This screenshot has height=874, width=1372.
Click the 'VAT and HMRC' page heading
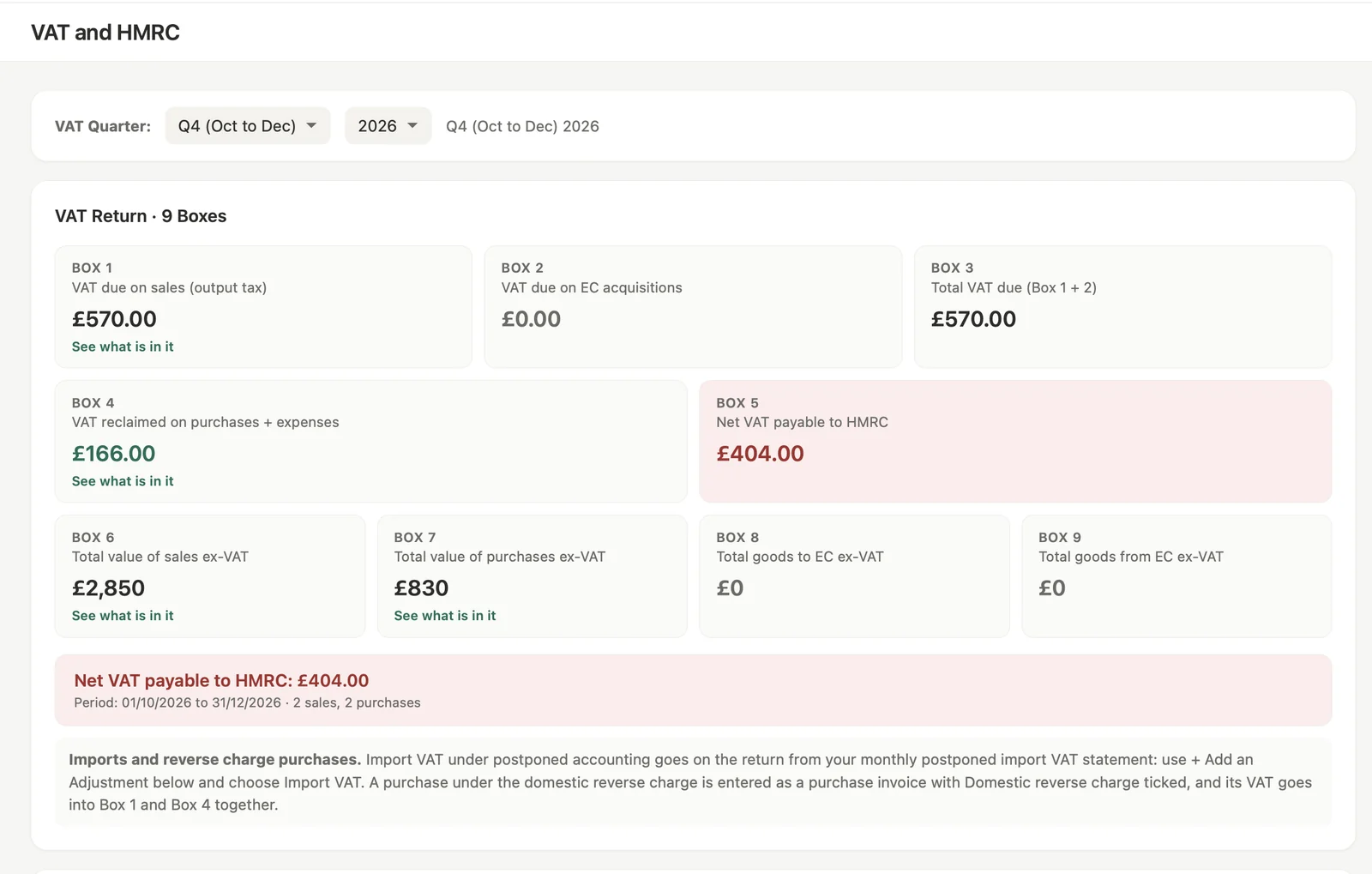point(105,33)
